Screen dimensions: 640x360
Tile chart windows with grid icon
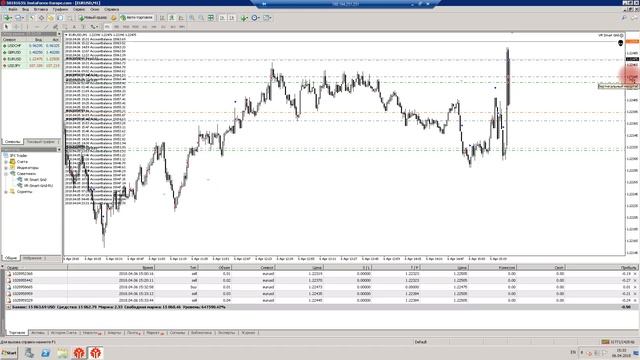pyautogui.click(x=211, y=18)
